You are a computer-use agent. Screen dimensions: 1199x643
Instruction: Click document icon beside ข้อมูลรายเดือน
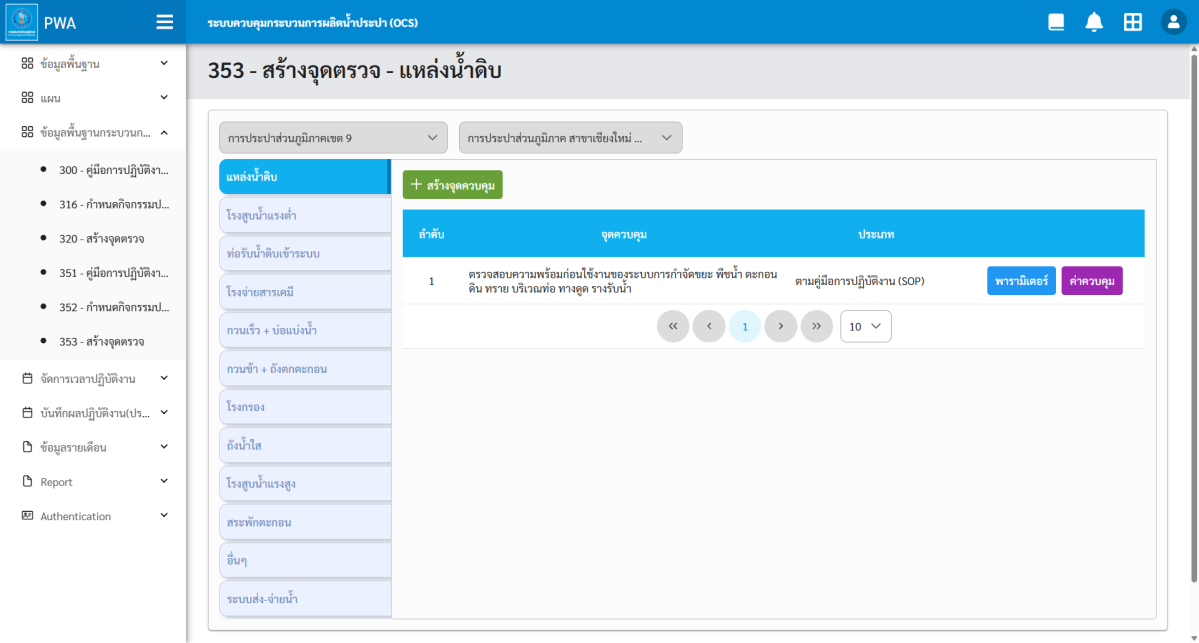coord(28,447)
